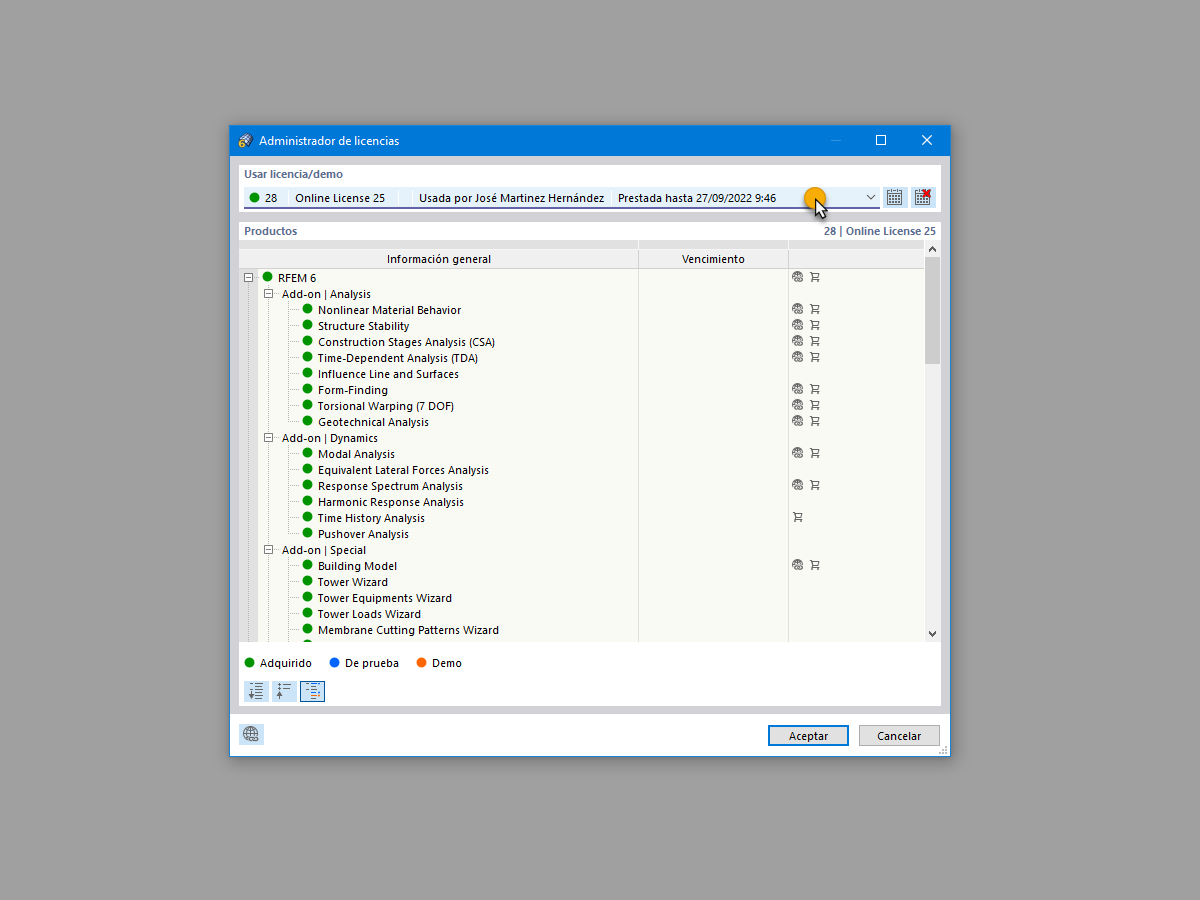Click the vertical scrollbar thumb

(932, 310)
